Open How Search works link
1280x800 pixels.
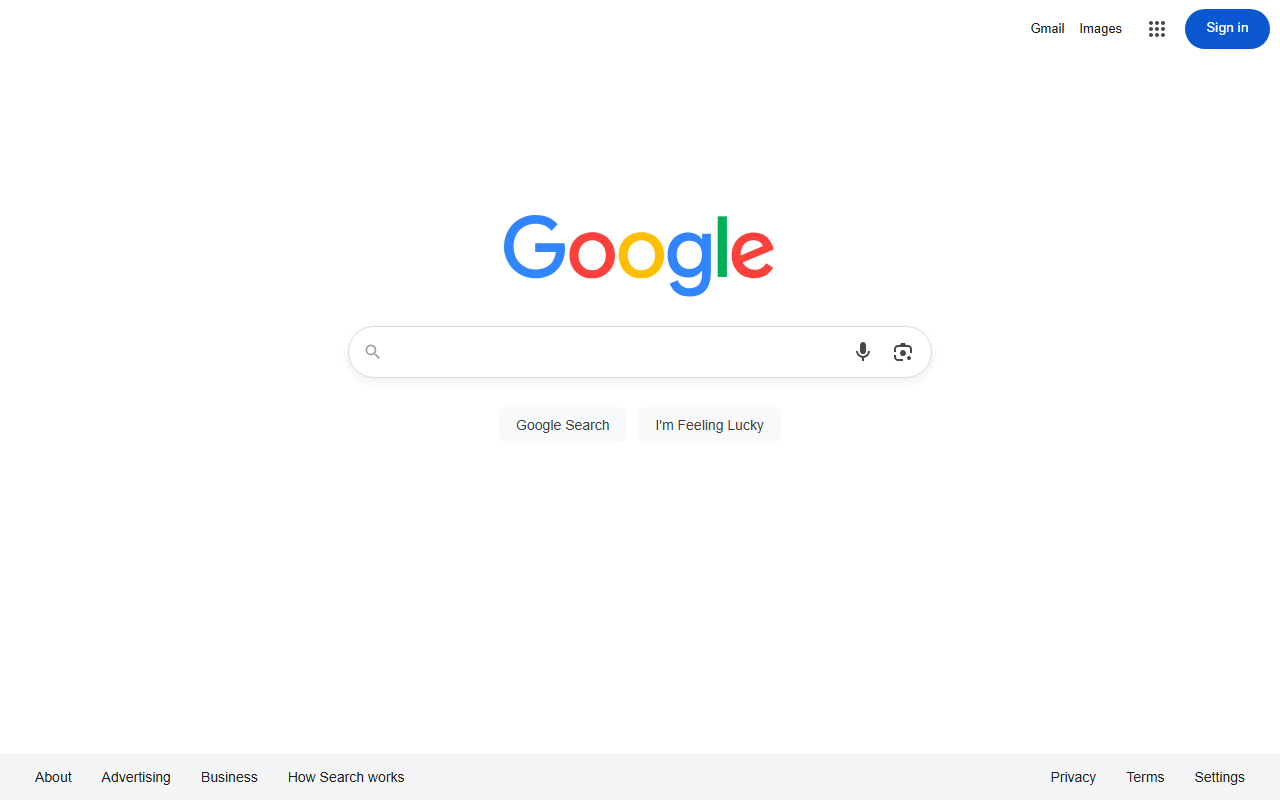click(x=346, y=777)
